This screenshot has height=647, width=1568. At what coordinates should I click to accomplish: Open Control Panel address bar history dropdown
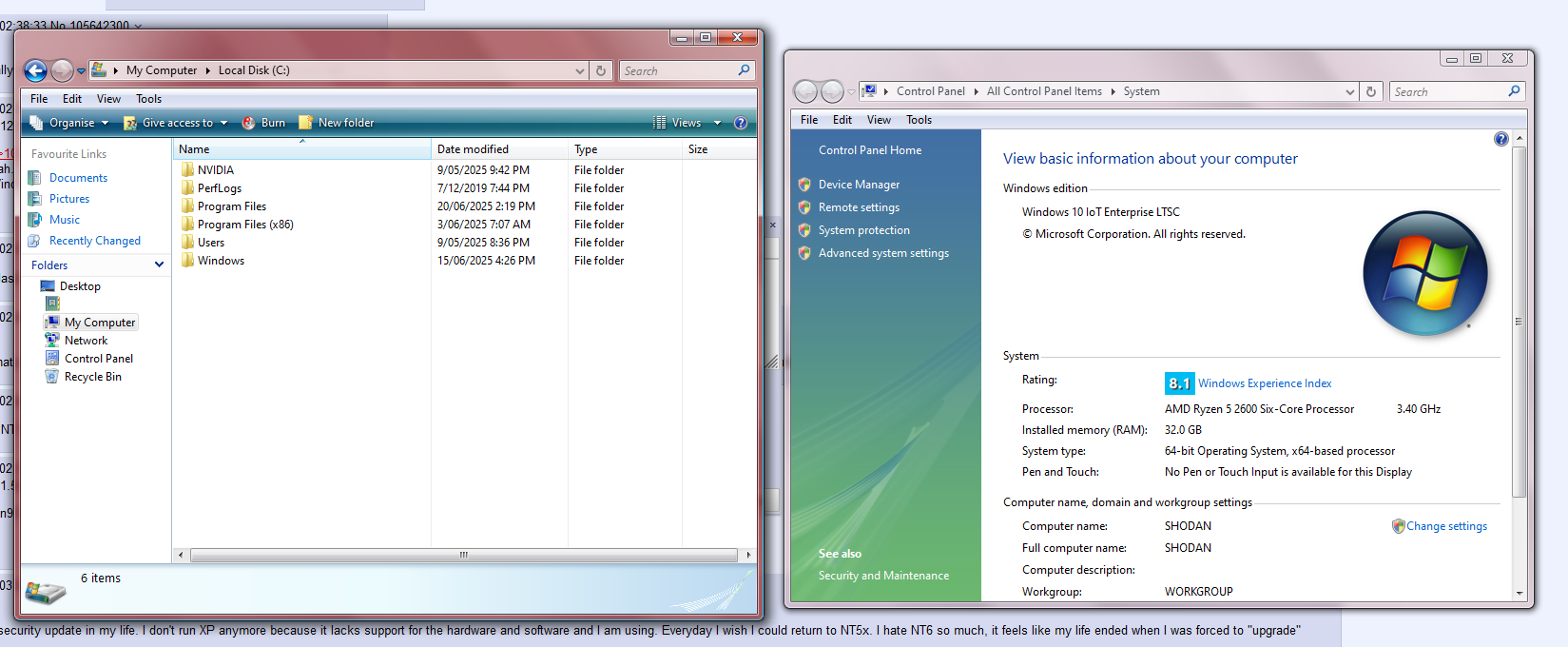(x=1350, y=91)
